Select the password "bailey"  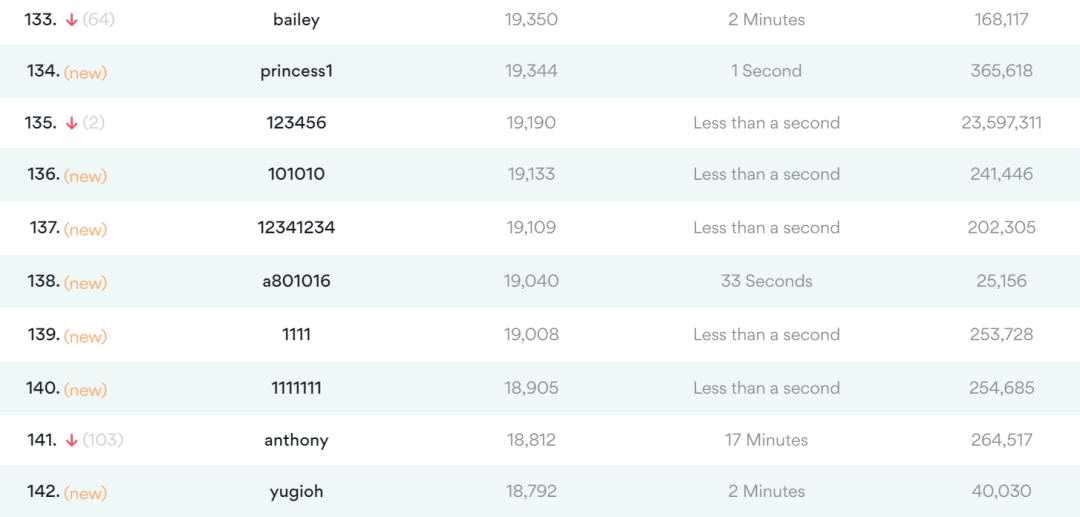coord(296,20)
